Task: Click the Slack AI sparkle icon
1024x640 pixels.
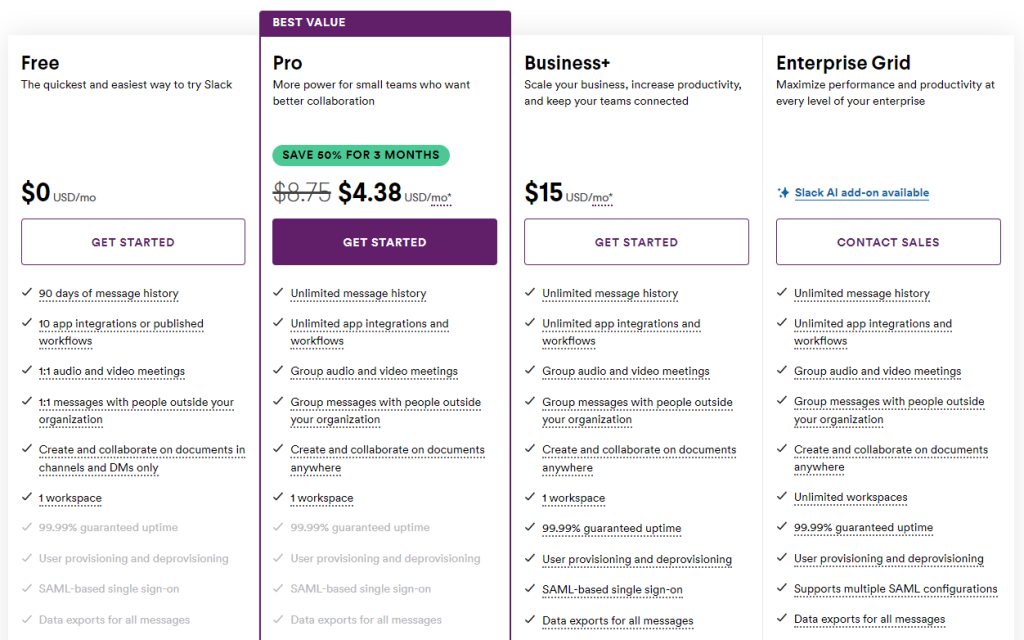Action: [x=784, y=193]
